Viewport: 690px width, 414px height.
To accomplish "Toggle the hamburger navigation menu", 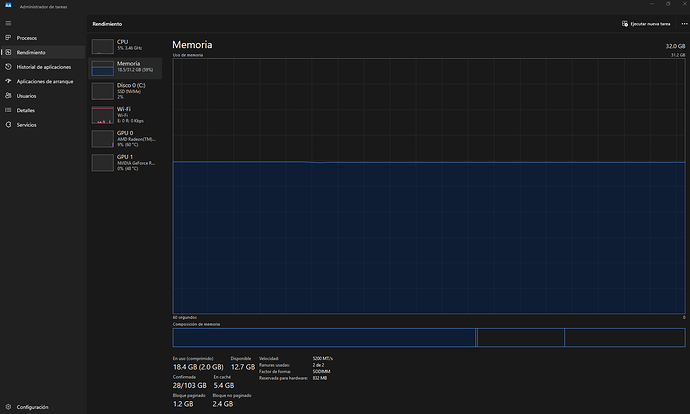I will (x=8, y=23).
